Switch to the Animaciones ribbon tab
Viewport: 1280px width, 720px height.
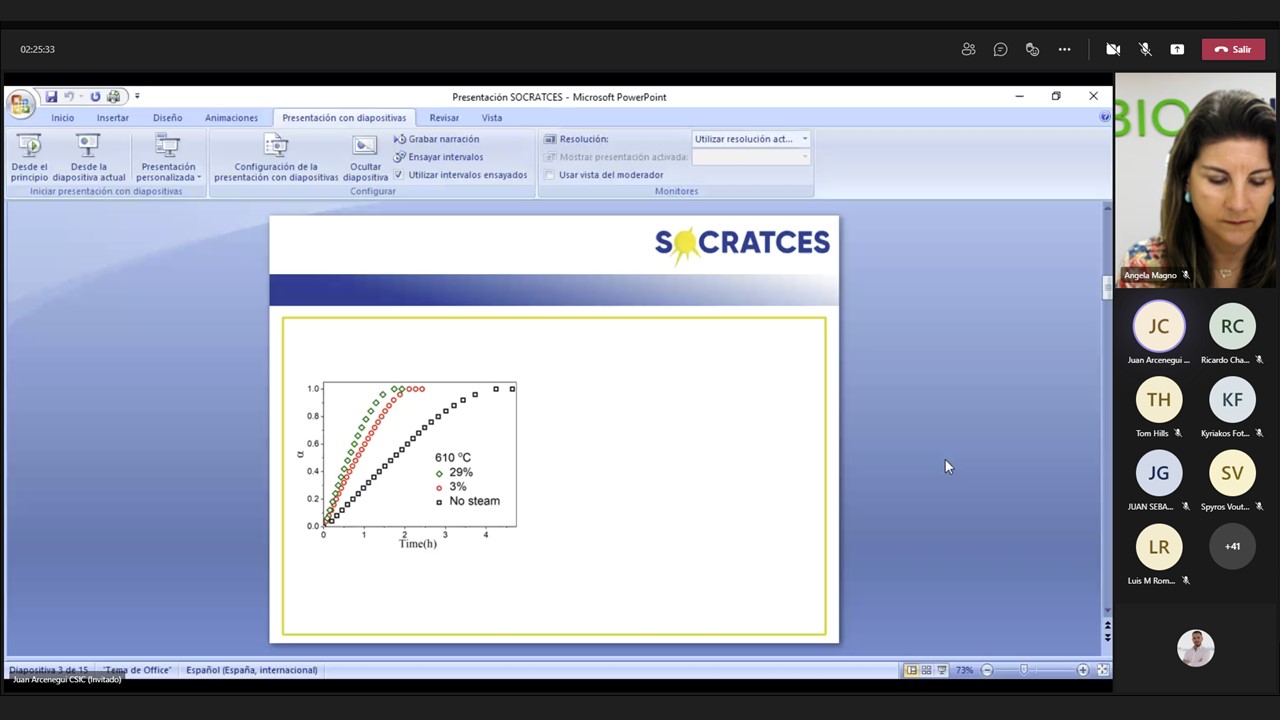tap(231, 118)
